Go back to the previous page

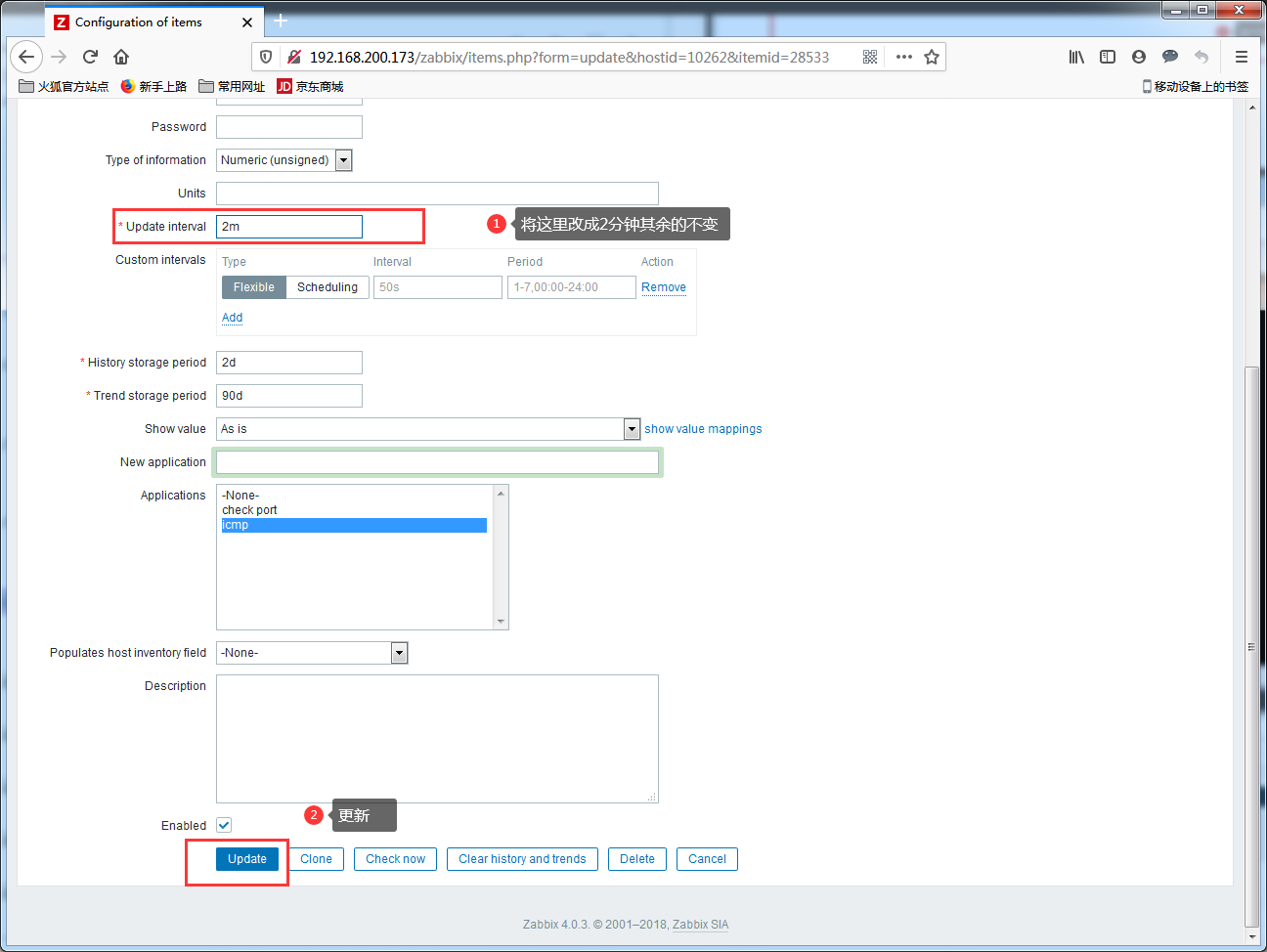pyautogui.click(x=26, y=57)
